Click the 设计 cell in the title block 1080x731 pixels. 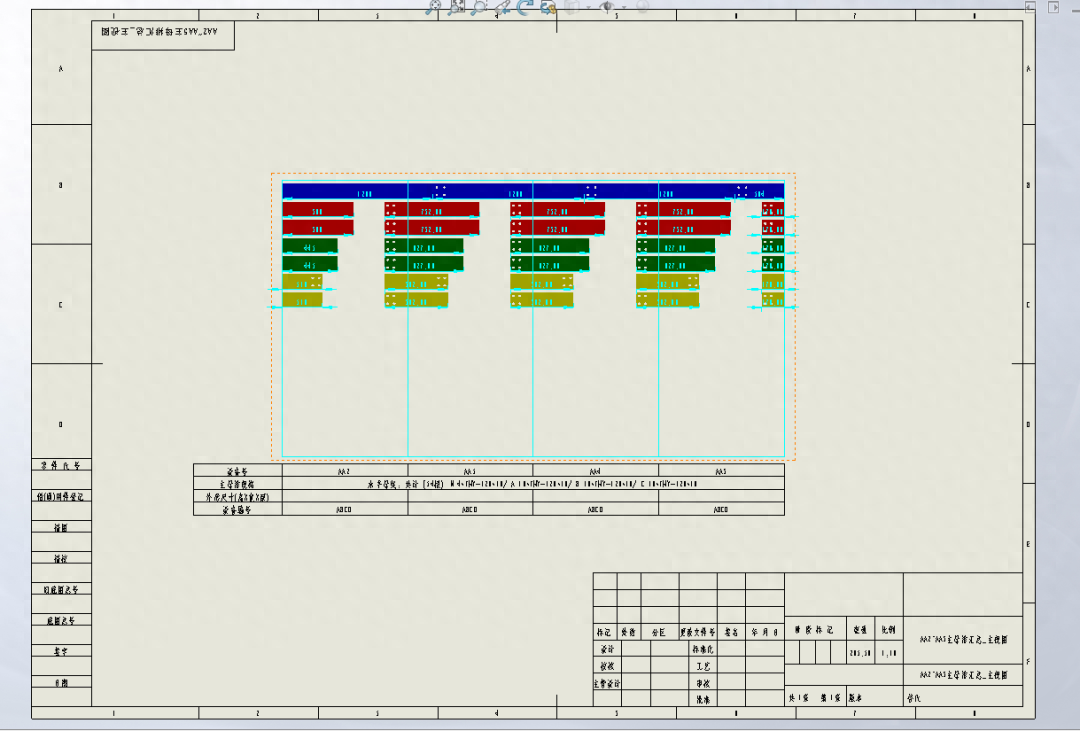pos(607,648)
